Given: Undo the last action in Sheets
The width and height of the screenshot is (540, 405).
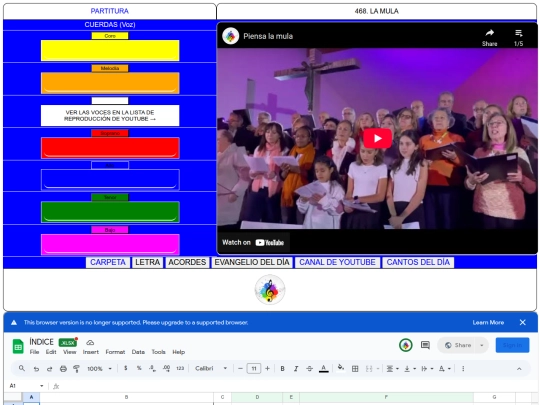Looking at the screenshot, I should 36,369.
